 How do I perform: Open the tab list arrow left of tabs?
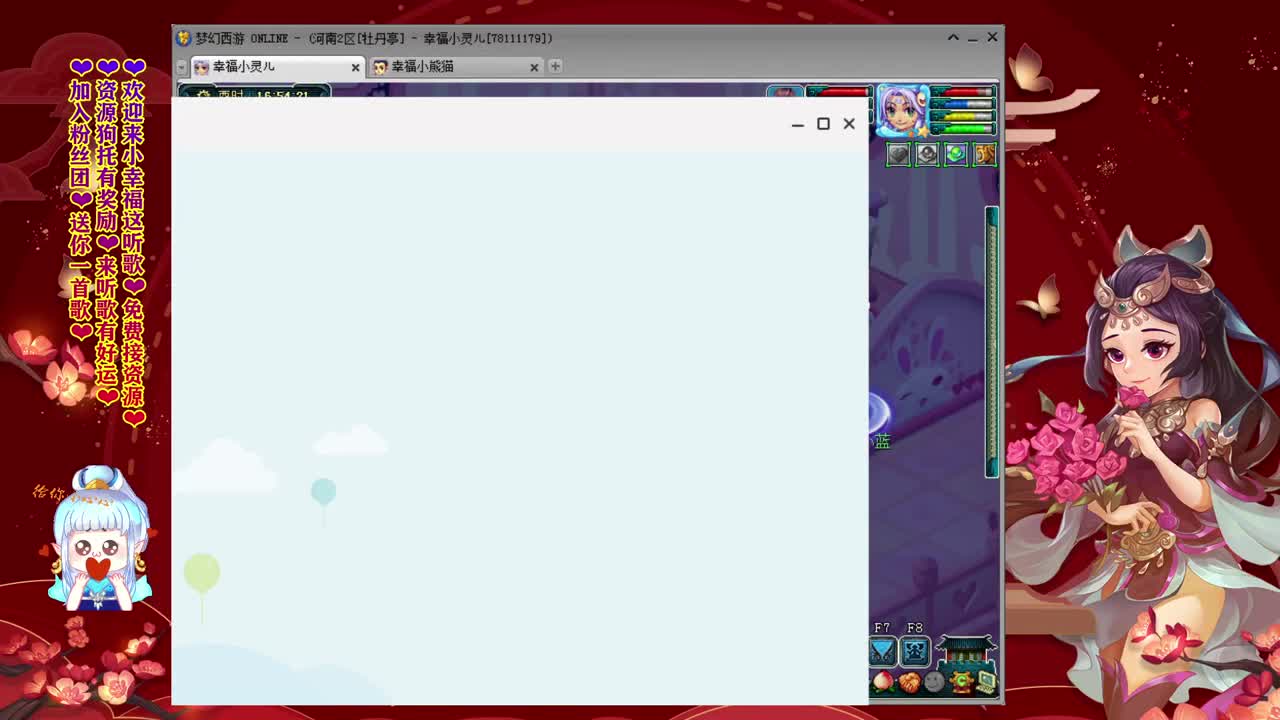pyautogui.click(x=181, y=67)
